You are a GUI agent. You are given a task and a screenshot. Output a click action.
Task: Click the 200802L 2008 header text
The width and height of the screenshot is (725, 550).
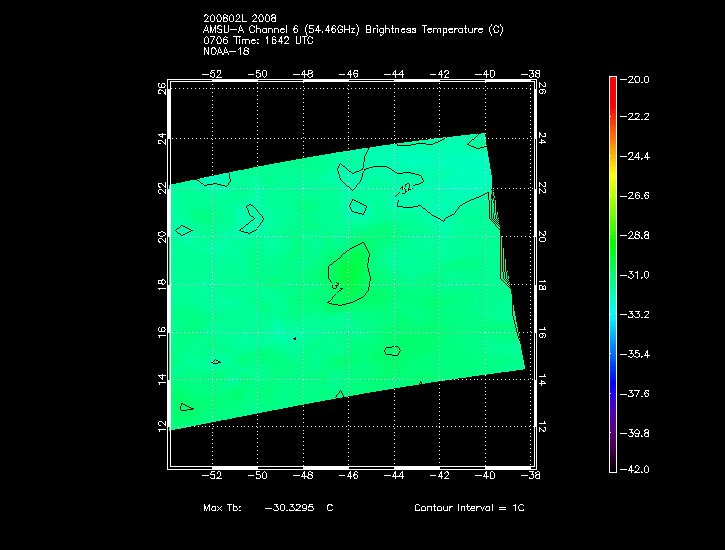point(238,19)
